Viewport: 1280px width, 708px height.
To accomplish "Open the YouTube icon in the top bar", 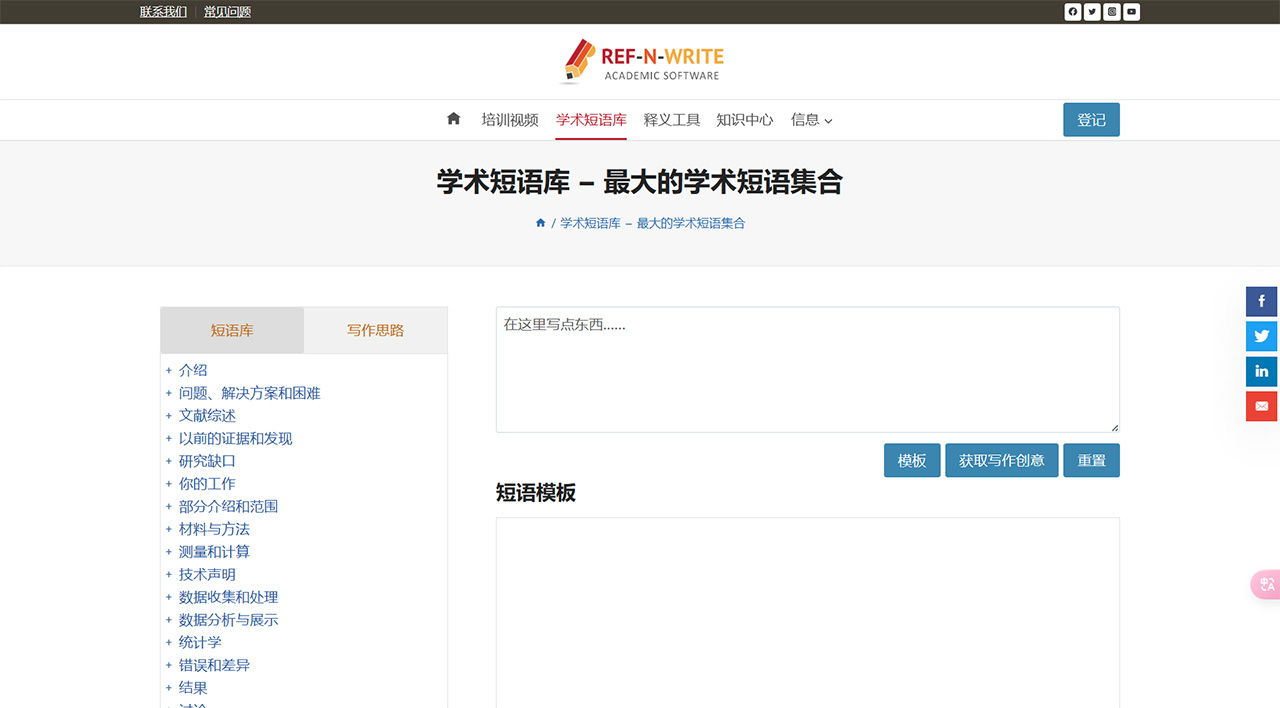I will pyautogui.click(x=1131, y=11).
